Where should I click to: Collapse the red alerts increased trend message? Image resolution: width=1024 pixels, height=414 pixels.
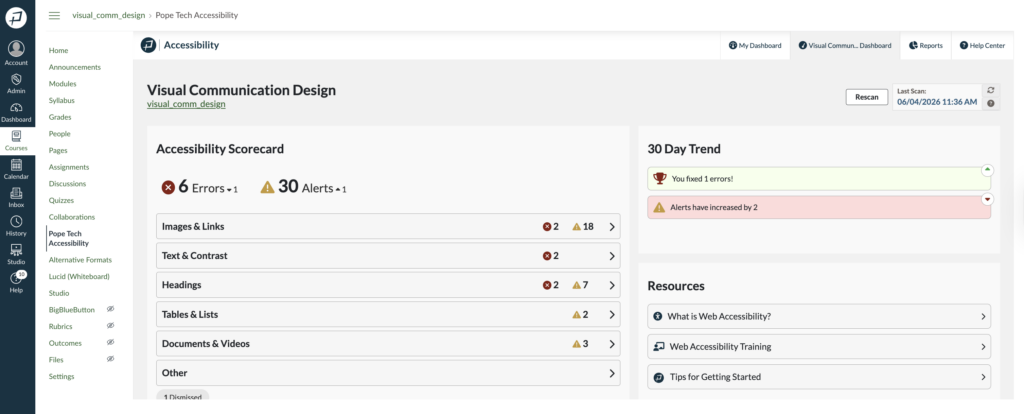[x=987, y=199]
